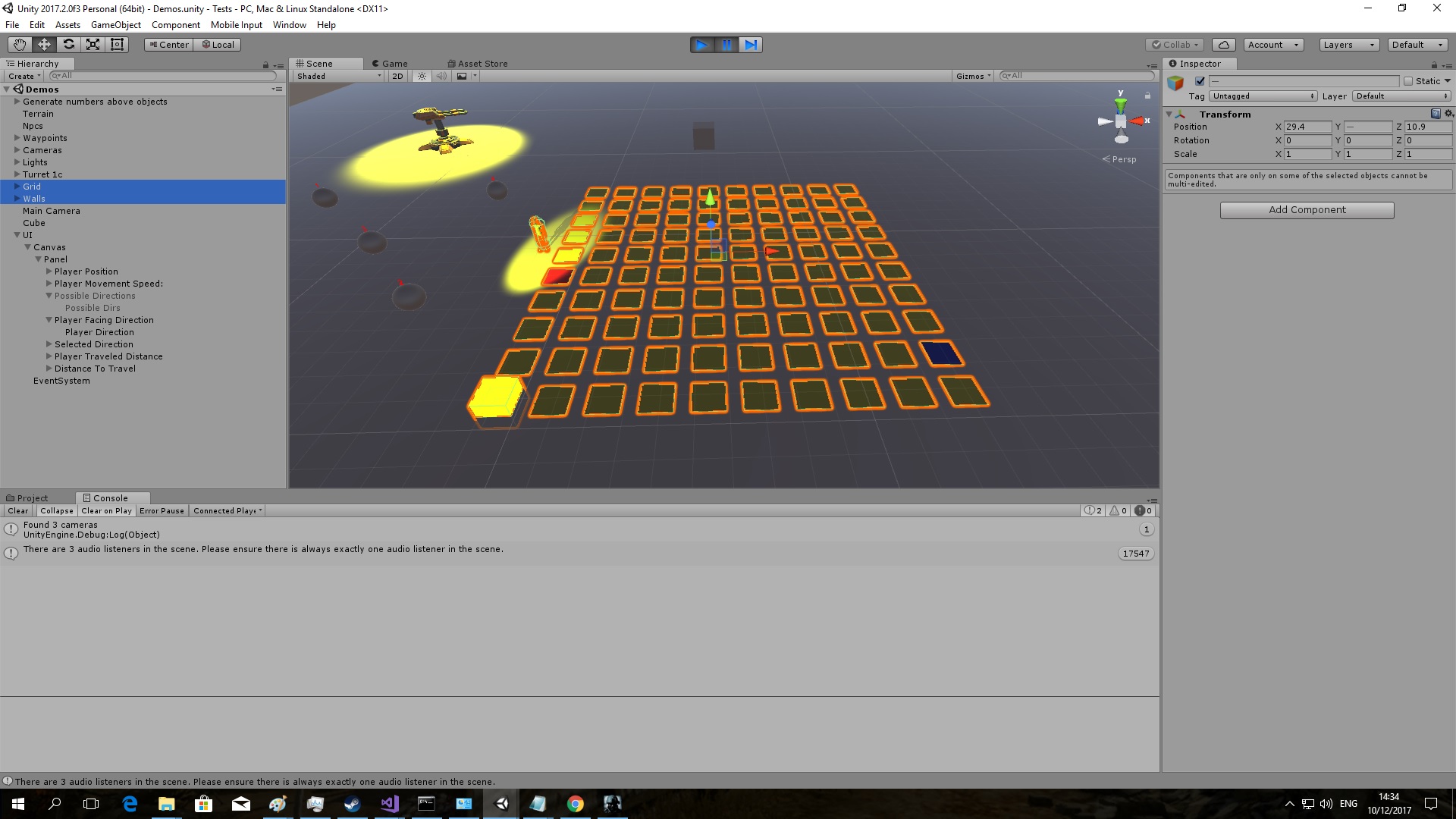Image resolution: width=1456 pixels, height=819 pixels.
Task: Open the File menu
Action: pos(12,25)
